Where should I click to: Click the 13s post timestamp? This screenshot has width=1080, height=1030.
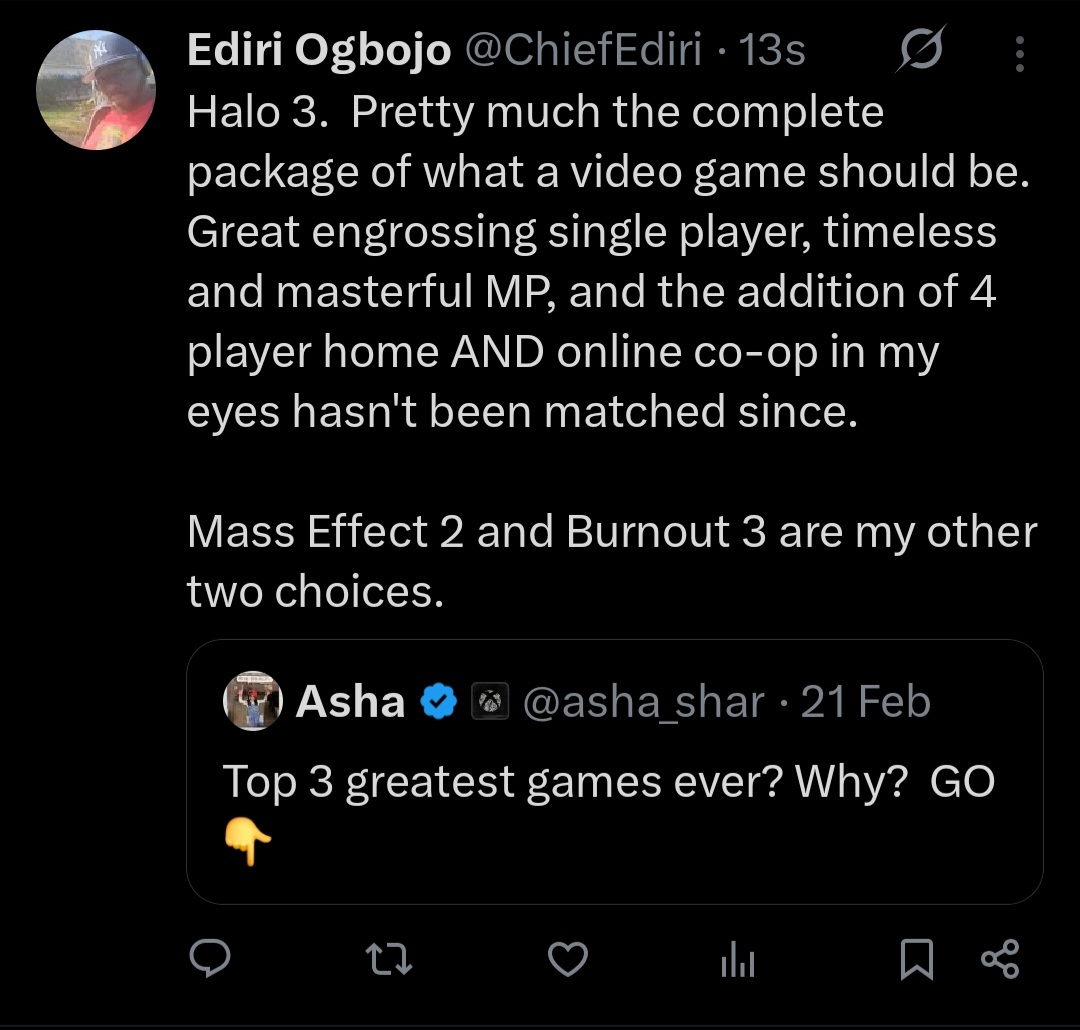771,50
